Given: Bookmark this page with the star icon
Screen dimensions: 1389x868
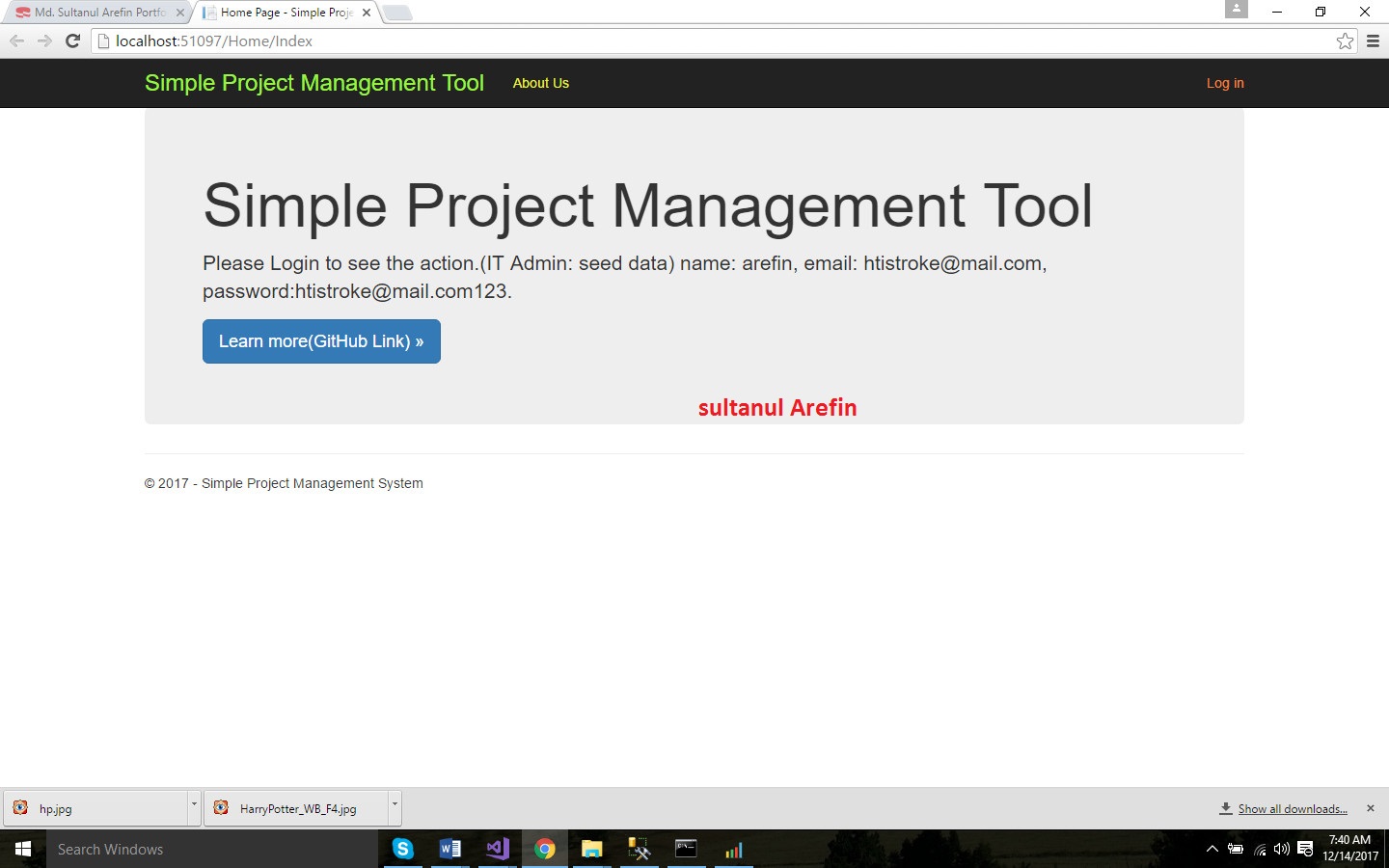Looking at the screenshot, I should (x=1345, y=41).
